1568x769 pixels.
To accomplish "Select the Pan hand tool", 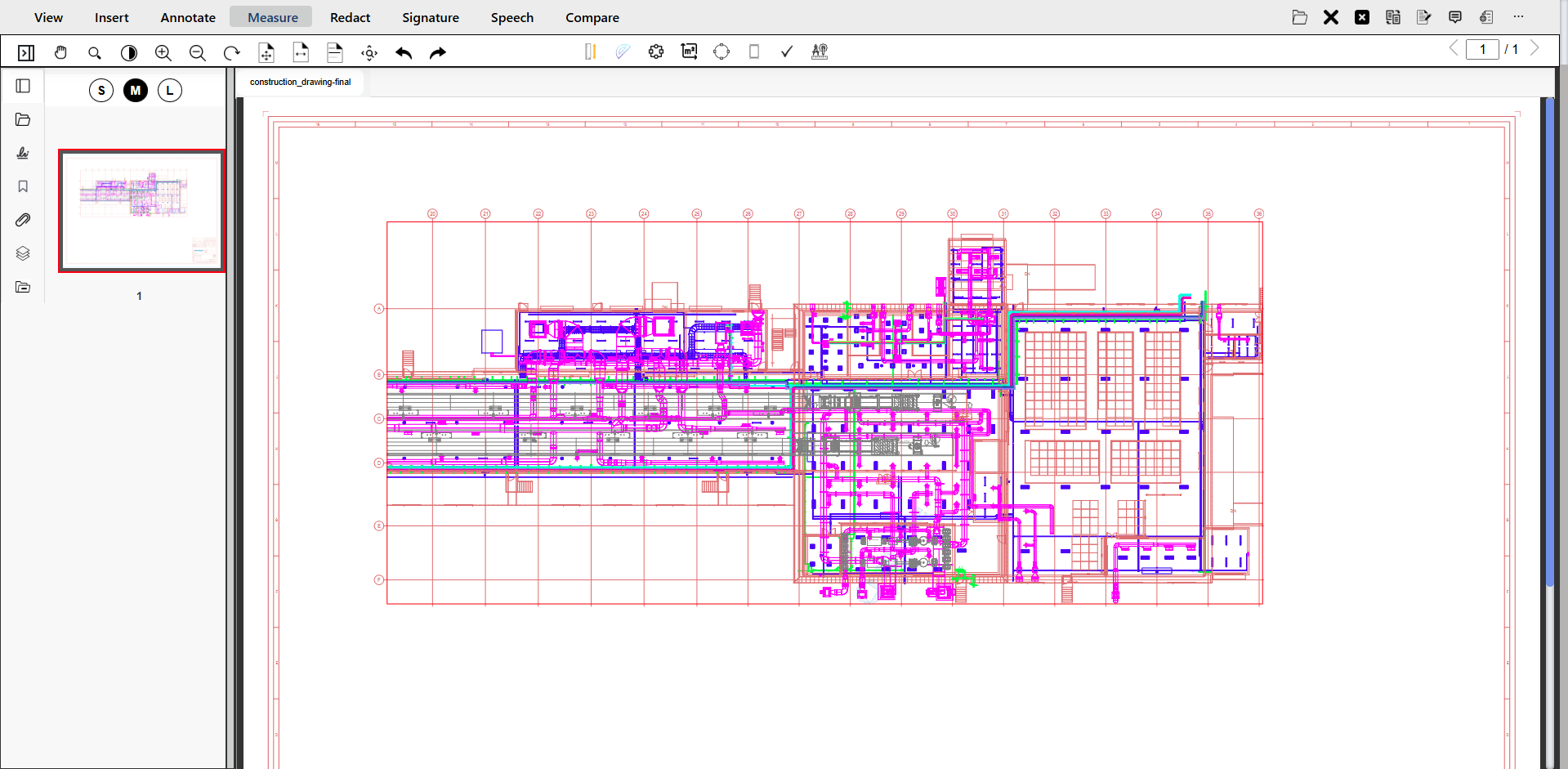I will click(x=60, y=52).
